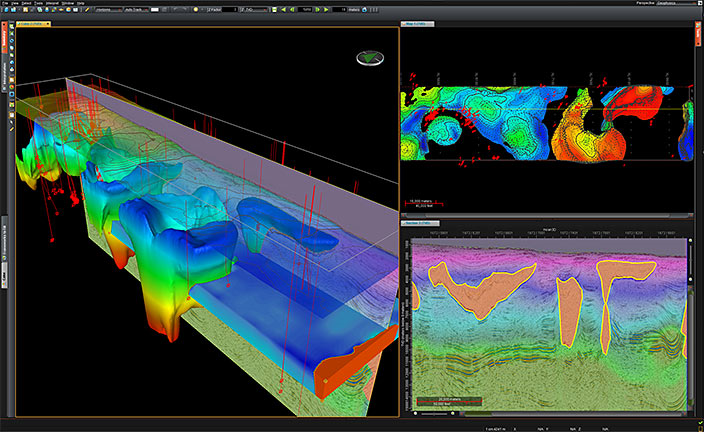This screenshot has height=432, width=704.
Task: Expand the Perspective Geophysics dropdown
Action: click(x=676, y=3)
